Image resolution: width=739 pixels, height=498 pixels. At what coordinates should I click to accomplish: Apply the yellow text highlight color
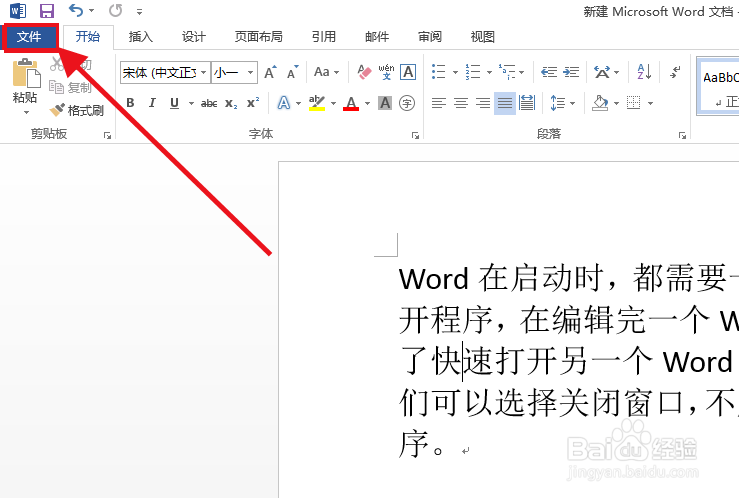point(317,103)
